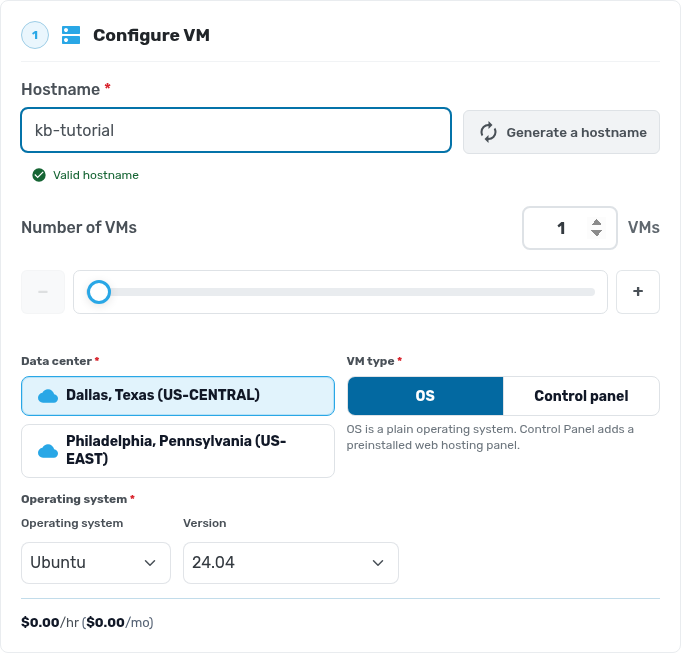Click the VM count slider handle
681x654 pixels.
pos(99,292)
